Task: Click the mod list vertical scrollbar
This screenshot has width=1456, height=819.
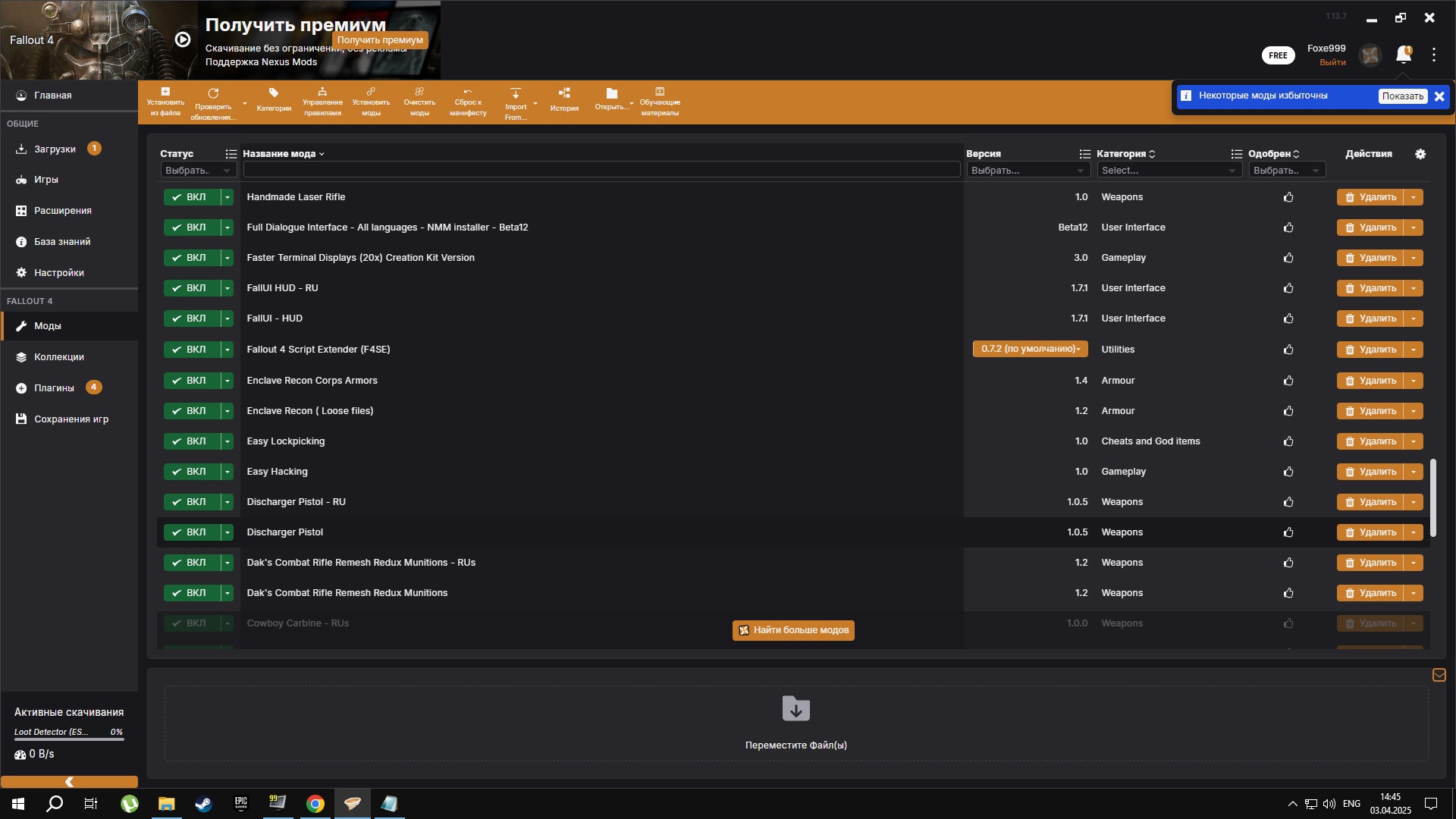Action: [x=1432, y=497]
